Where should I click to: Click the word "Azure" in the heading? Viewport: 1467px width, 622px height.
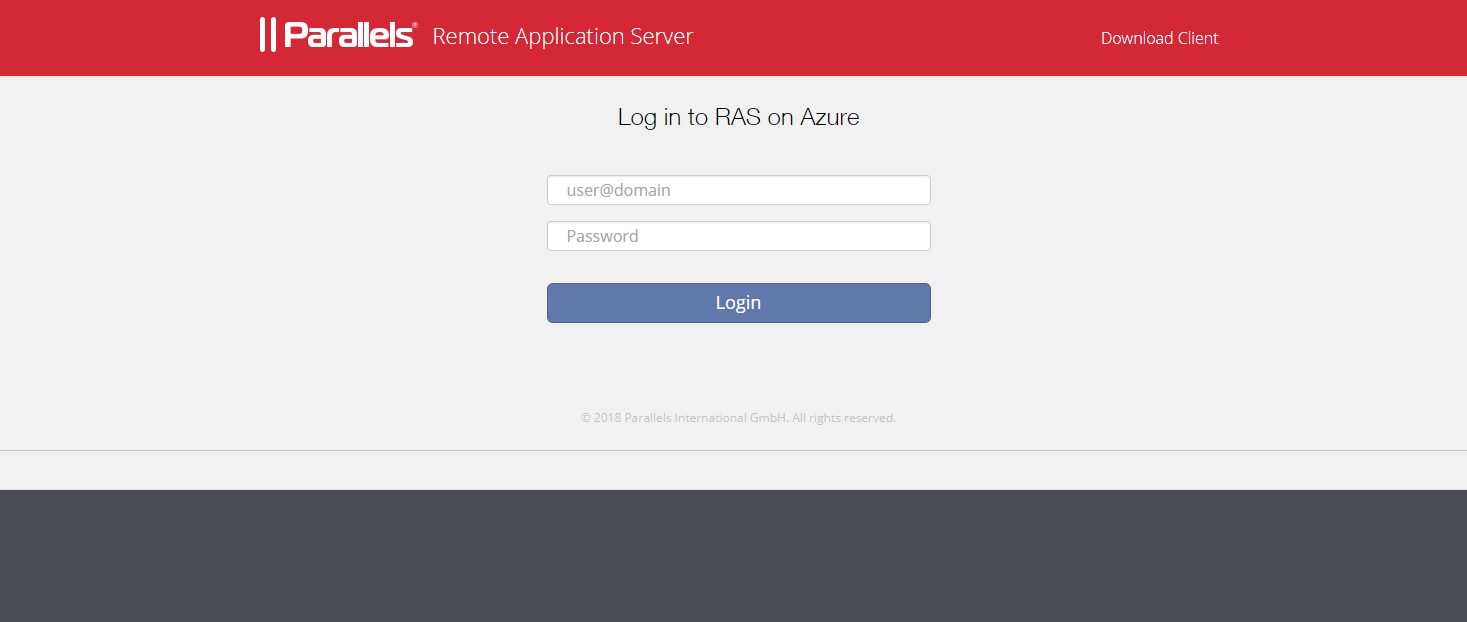(x=829, y=117)
